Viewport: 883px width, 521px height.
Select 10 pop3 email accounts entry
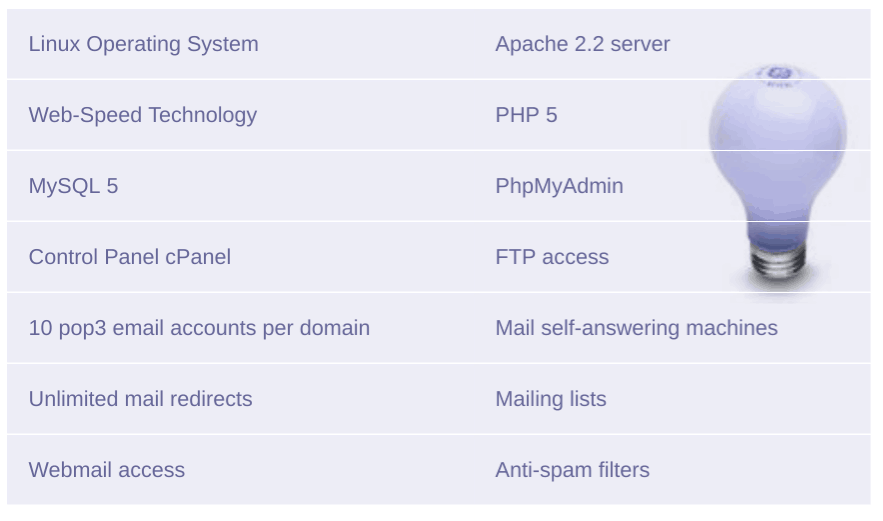(x=199, y=328)
